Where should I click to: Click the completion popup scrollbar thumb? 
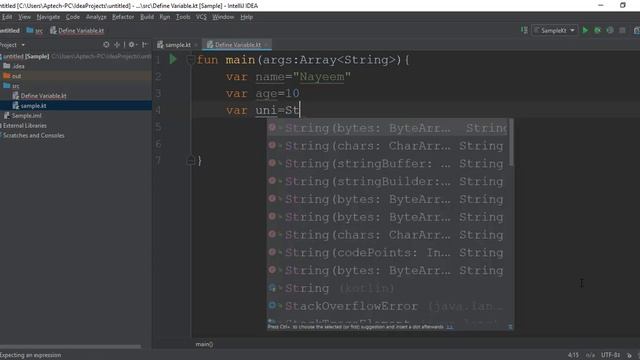[x=511, y=143]
